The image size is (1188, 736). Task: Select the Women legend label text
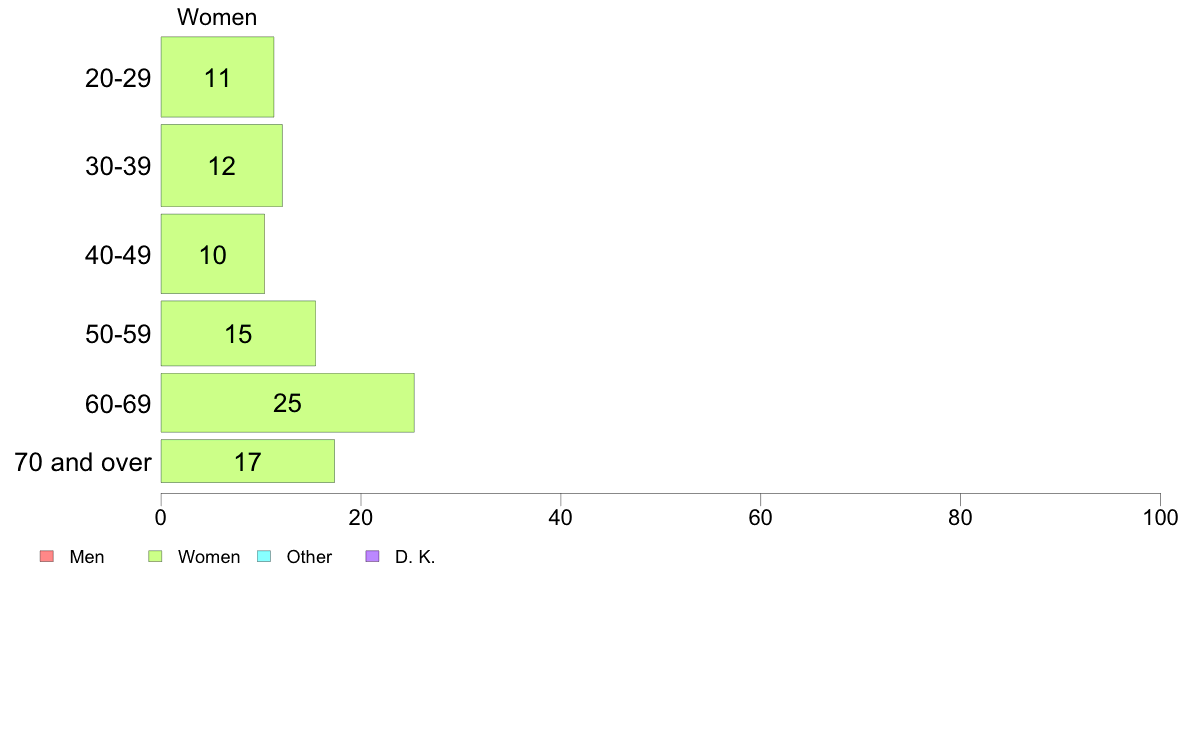tap(208, 557)
